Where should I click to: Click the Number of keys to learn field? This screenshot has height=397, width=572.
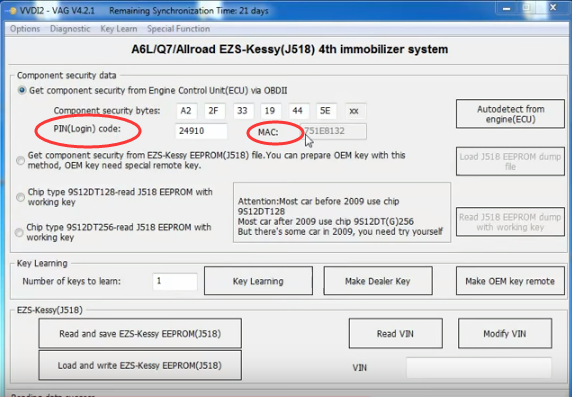pos(175,281)
